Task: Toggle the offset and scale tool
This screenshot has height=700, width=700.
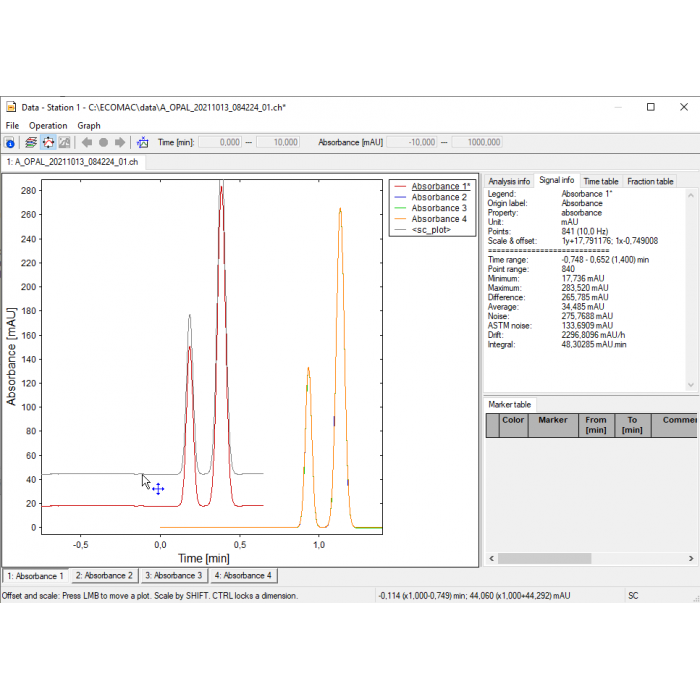Action: [x=48, y=143]
